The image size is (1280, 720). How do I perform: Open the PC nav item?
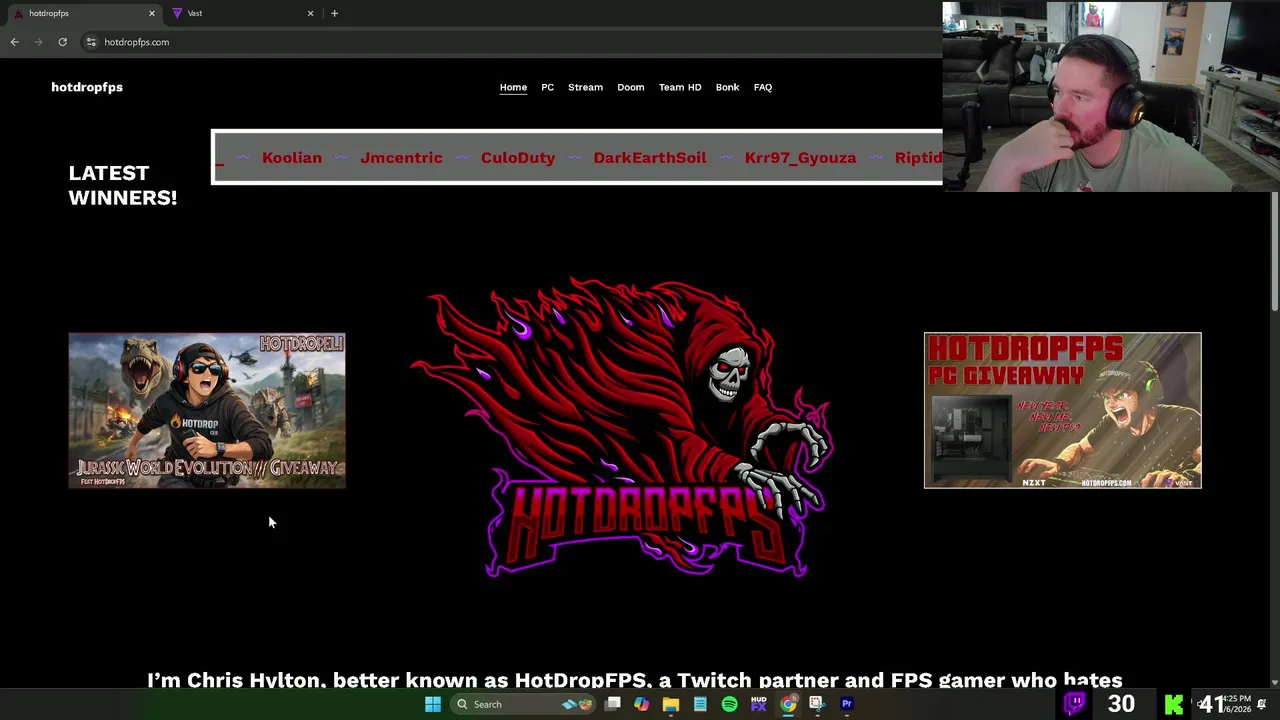[547, 87]
